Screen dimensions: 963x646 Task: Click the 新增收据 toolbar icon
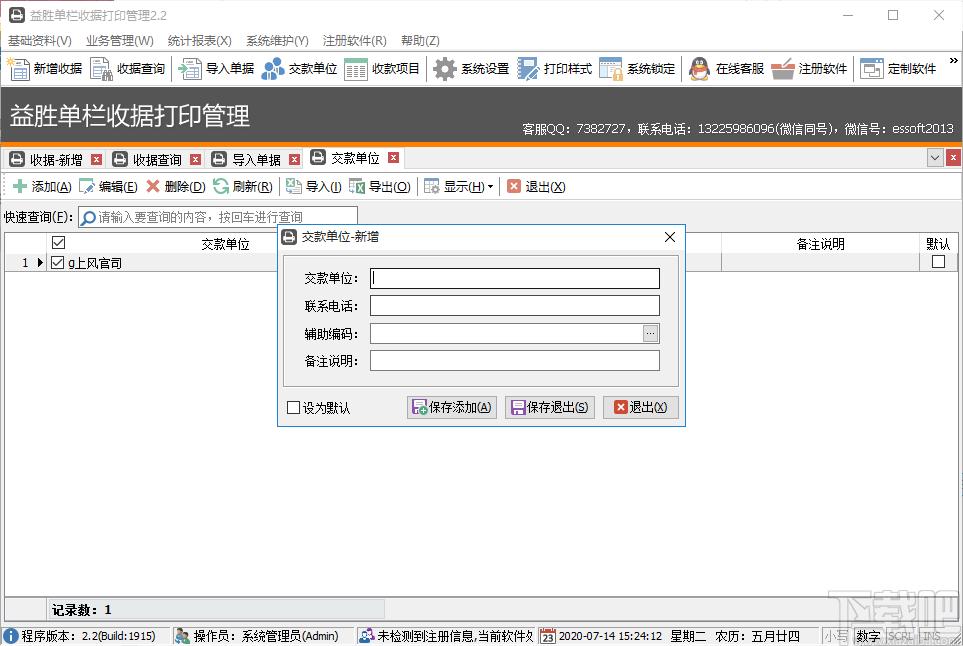19,69
